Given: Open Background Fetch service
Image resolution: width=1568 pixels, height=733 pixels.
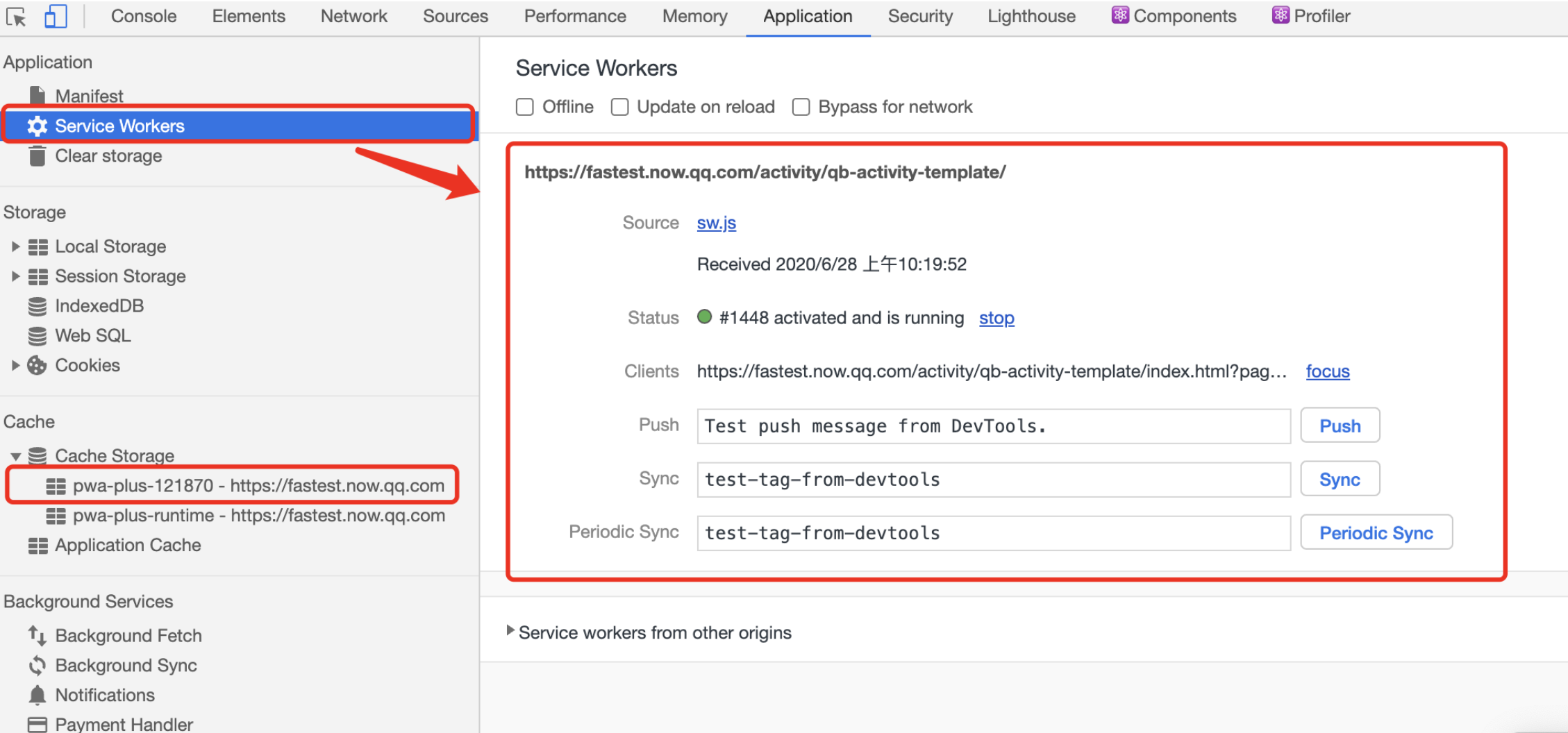Looking at the screenshot, I should (128, 636).
